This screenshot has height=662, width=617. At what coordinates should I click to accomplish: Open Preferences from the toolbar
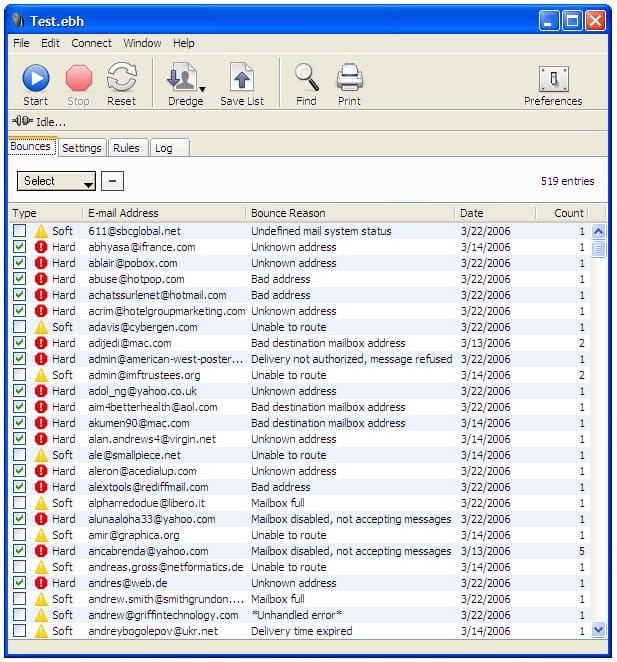[x=552, y=79]
